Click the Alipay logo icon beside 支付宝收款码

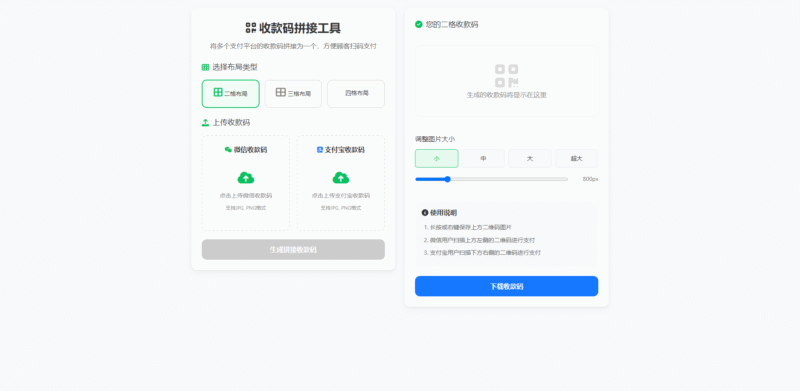[320, 150]
